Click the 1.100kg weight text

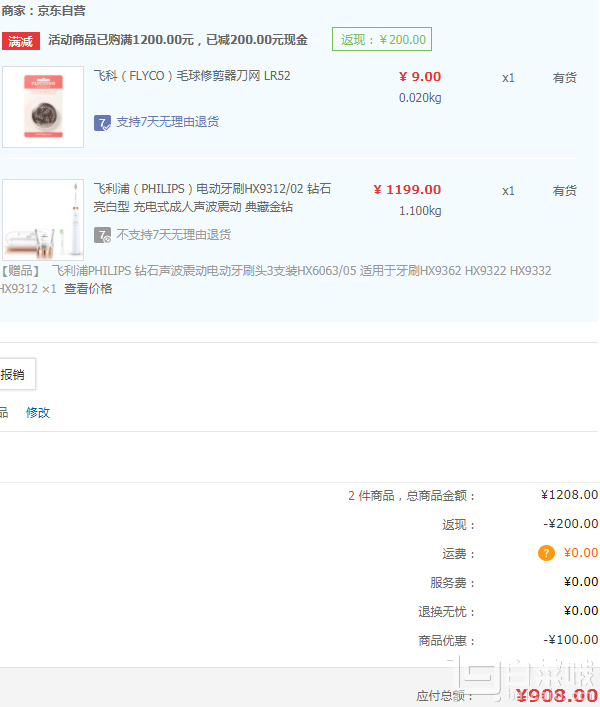420,211
